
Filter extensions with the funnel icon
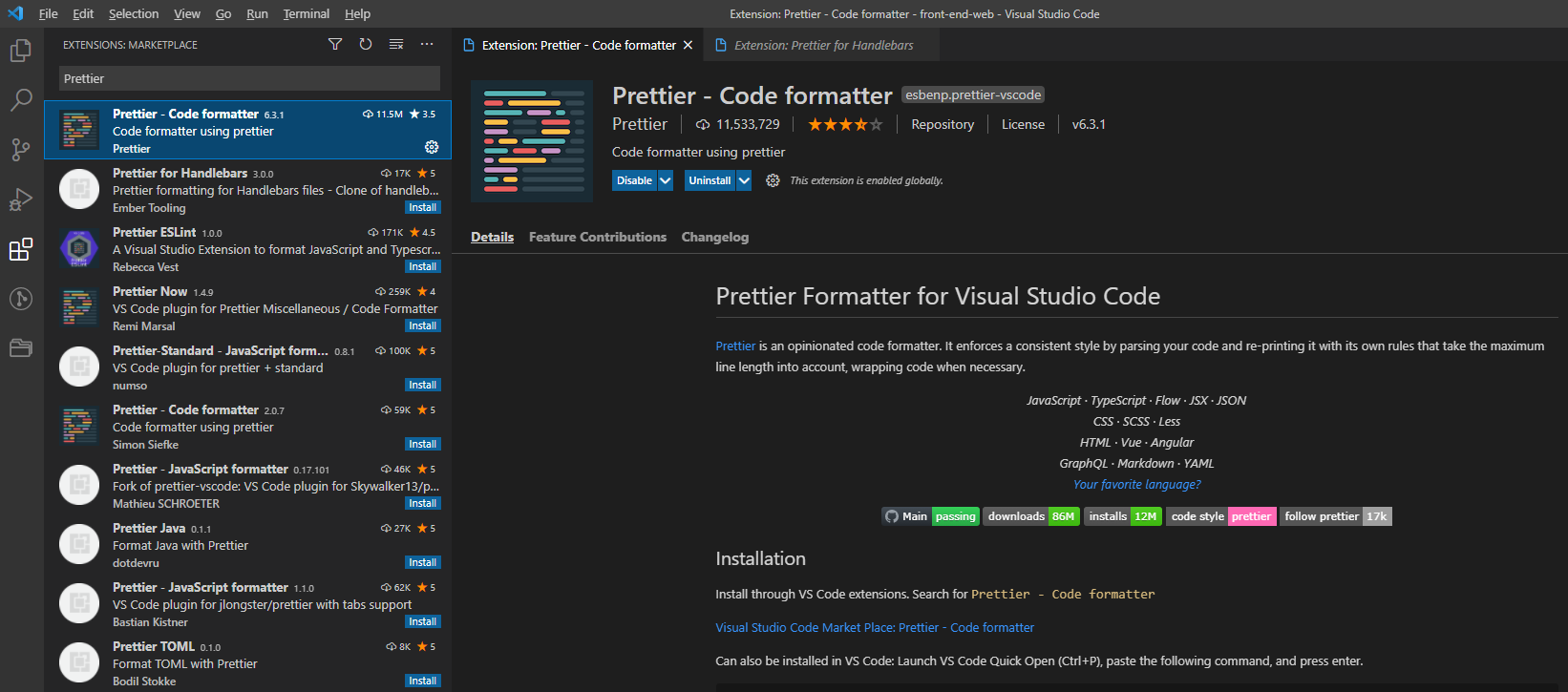(x=335, y=44)
